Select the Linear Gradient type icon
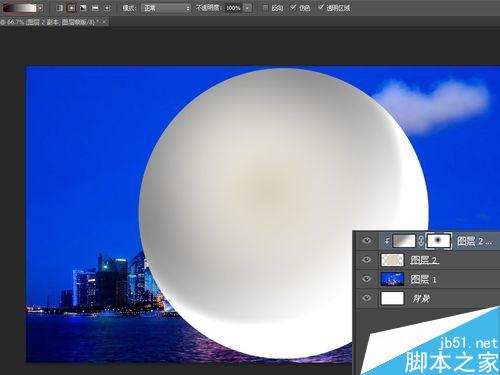Viewport: 500px width, 375px height. [59, 8]
